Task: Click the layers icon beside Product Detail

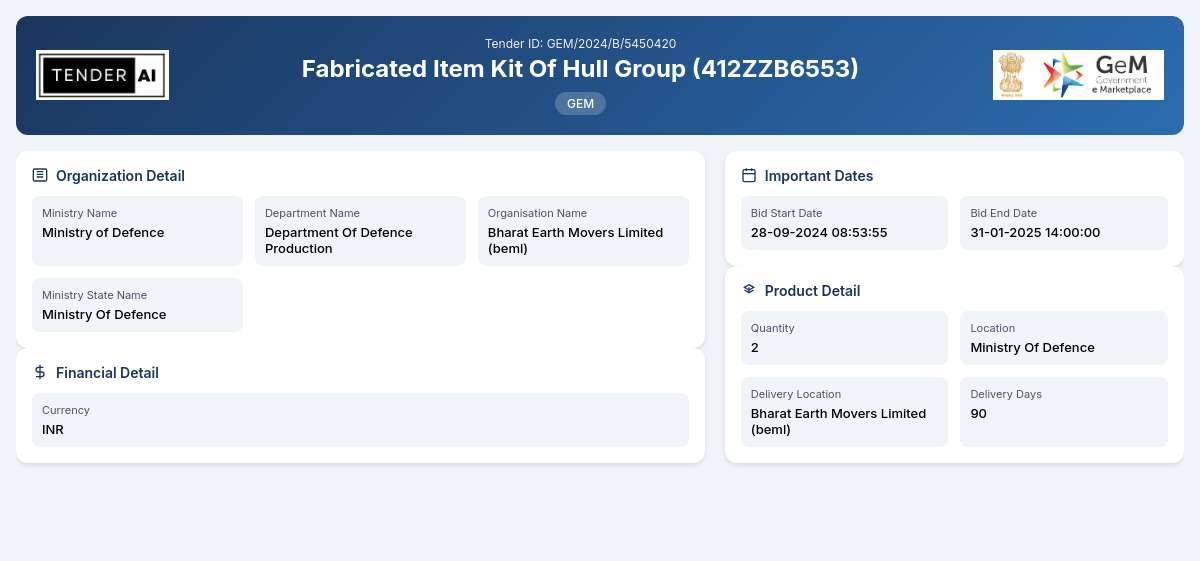Action: coord(749,290)
